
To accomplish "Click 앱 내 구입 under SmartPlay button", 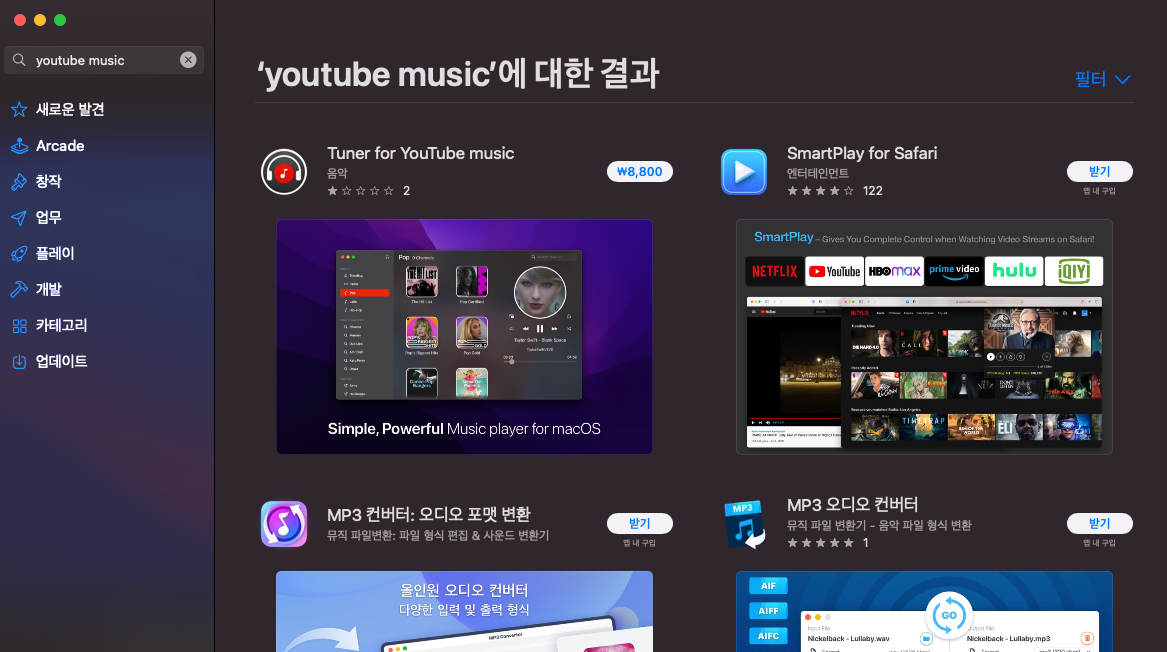I will 1099,191.
